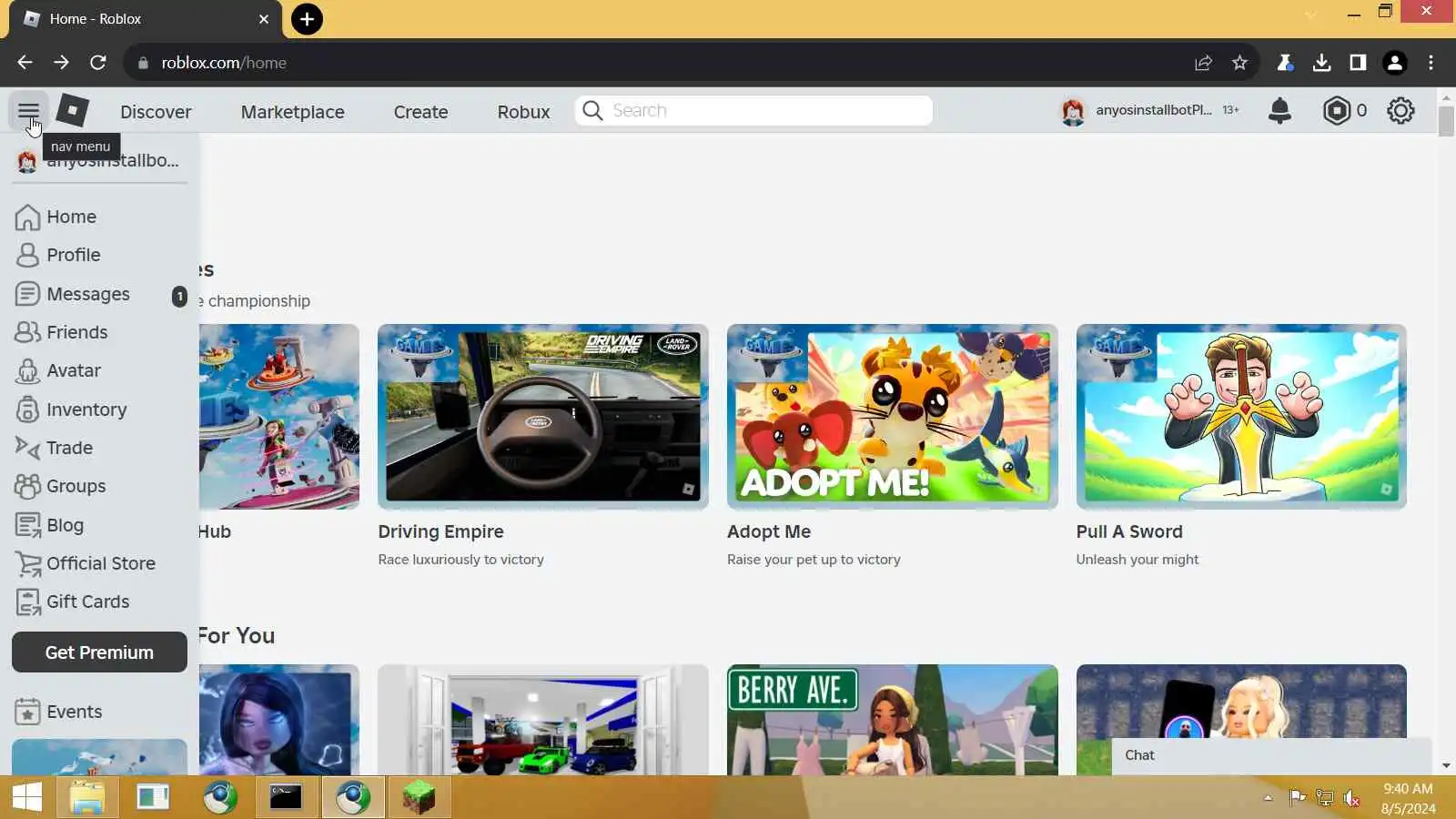Open the Events calendar icon
This screenshot has height=819, width=1456.
point(27,712)
